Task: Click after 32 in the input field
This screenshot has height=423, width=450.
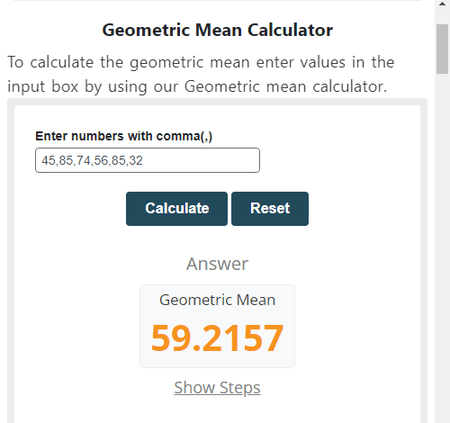Action: 145,161
